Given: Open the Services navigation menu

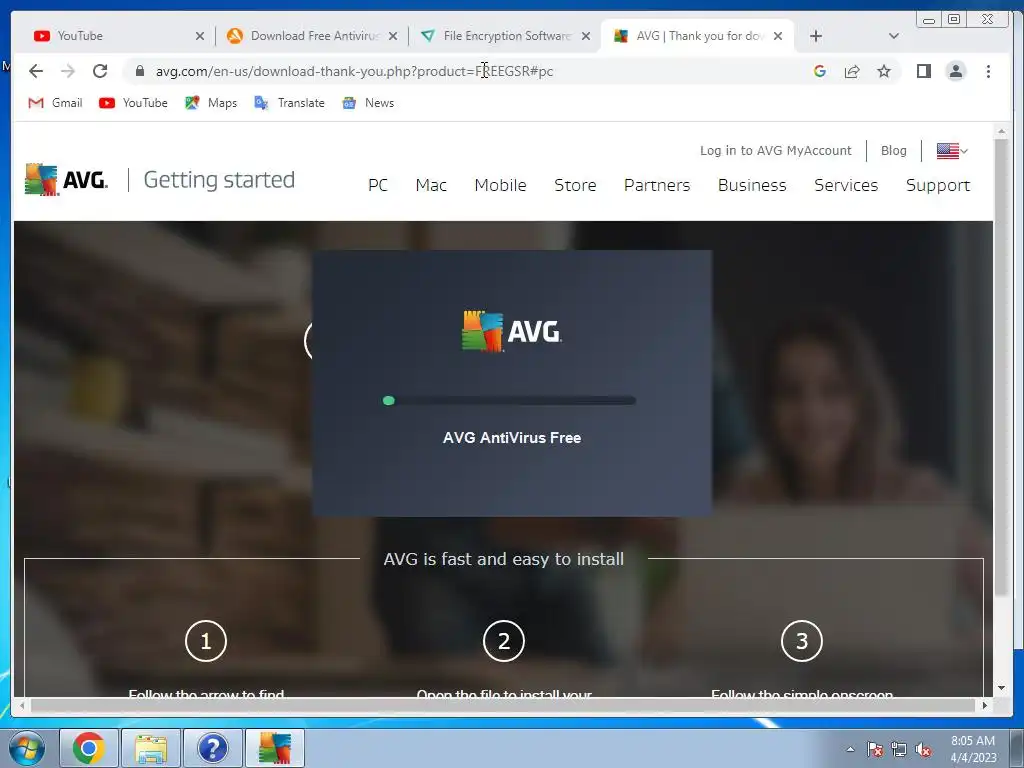Looking at the screenshot, I should click(x=846, y=185).
